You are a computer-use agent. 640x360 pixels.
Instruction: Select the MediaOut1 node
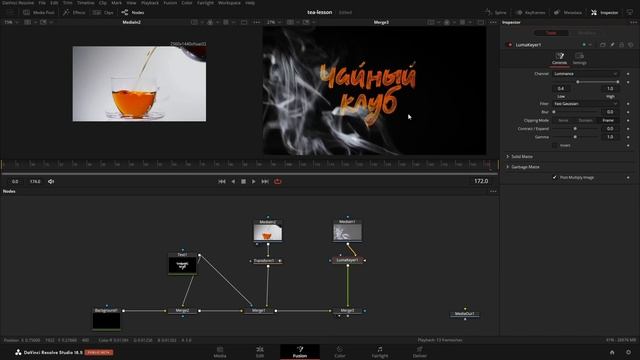[464, 314]
